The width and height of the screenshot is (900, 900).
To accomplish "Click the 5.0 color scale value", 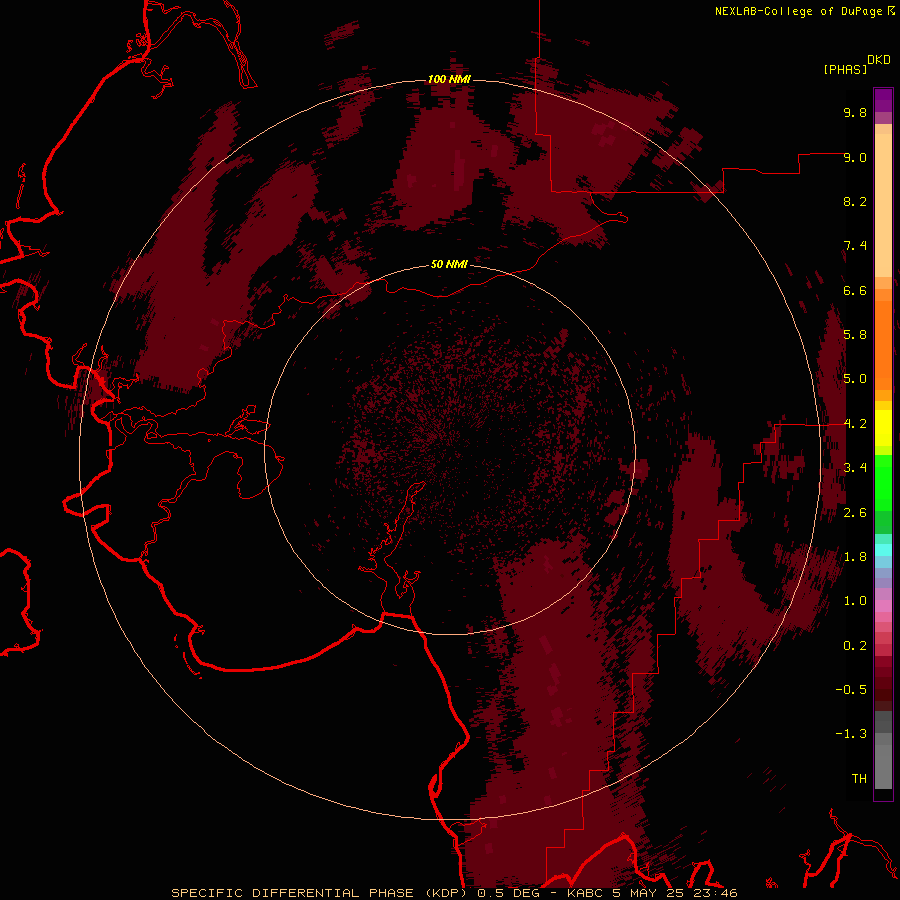I will [855, 379].
